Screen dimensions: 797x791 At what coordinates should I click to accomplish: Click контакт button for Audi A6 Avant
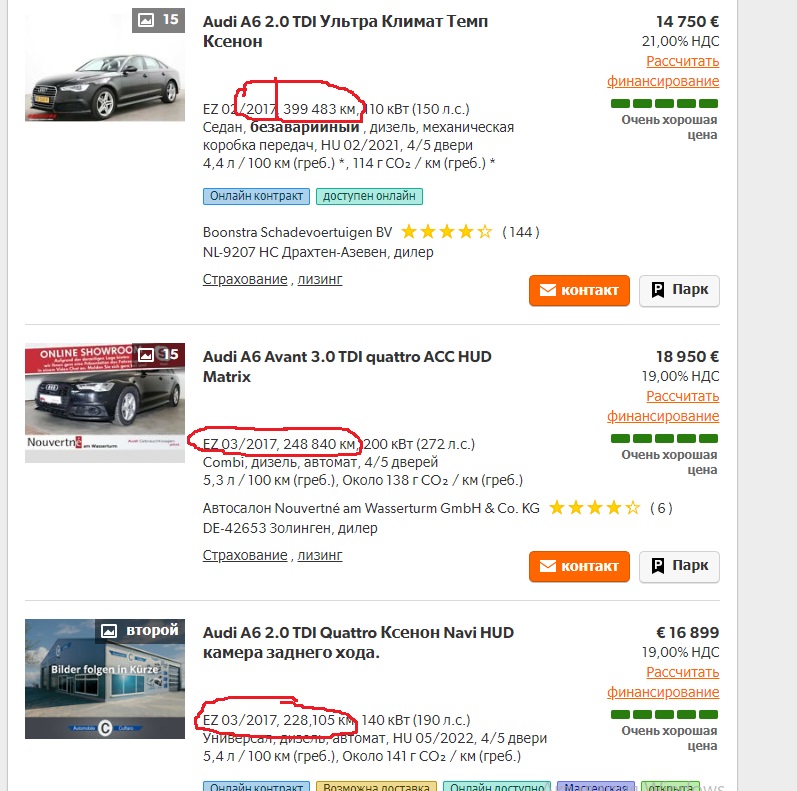tap(579, 566)
